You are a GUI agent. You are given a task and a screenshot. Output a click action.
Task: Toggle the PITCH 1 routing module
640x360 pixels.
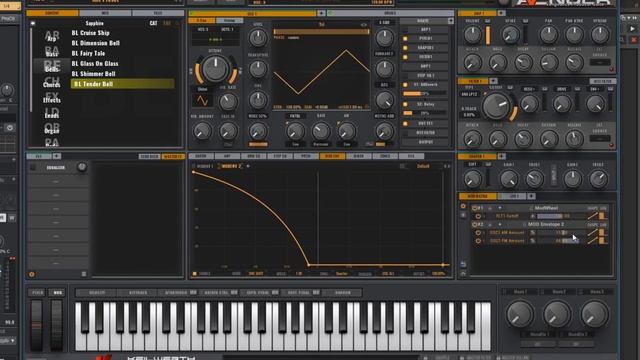[x=405, y=39]
